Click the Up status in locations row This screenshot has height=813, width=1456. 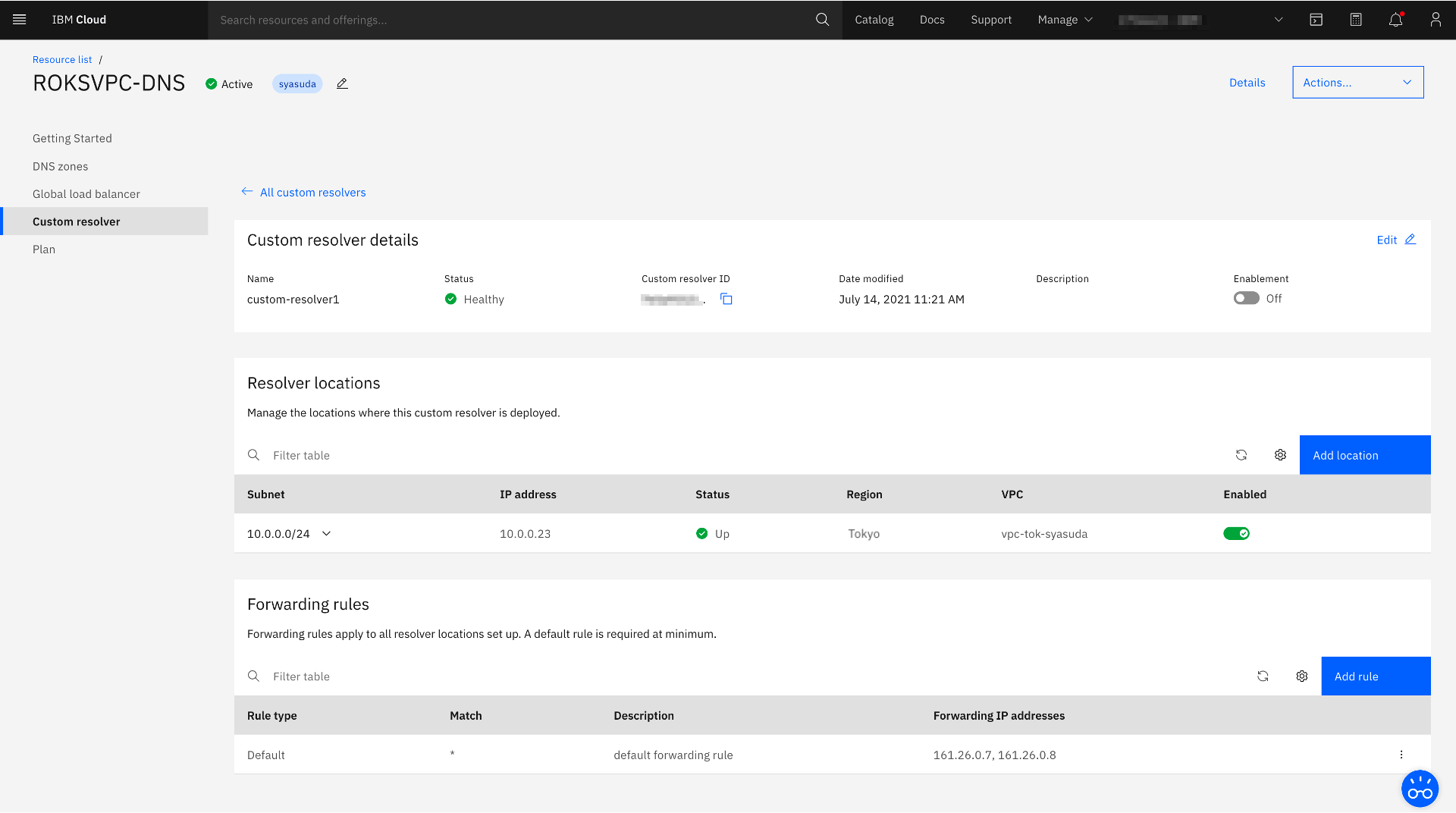[712, 534]
